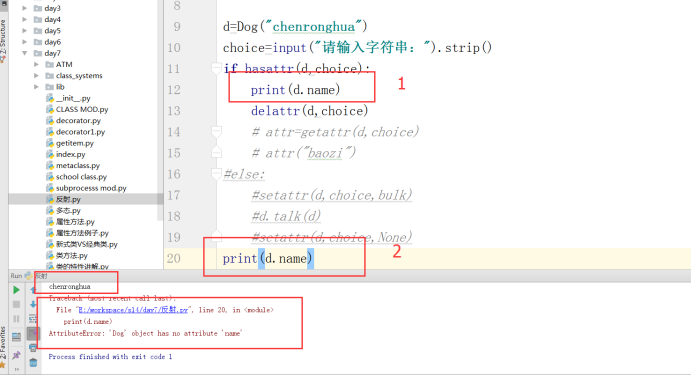This screenshot has width=691, height=375.
Task: Click the Print output icon in Run toolbar
Action: (33, 348)
